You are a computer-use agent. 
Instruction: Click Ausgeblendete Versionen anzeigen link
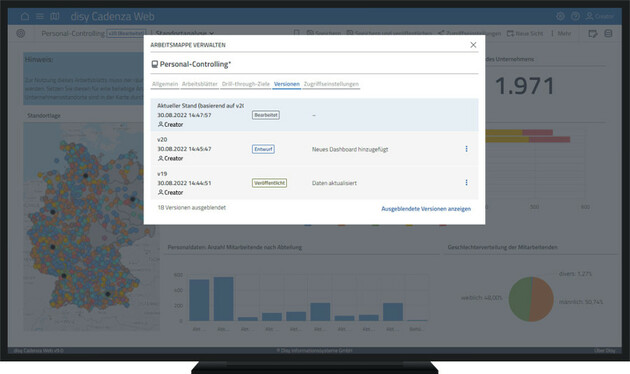[426, 209]
